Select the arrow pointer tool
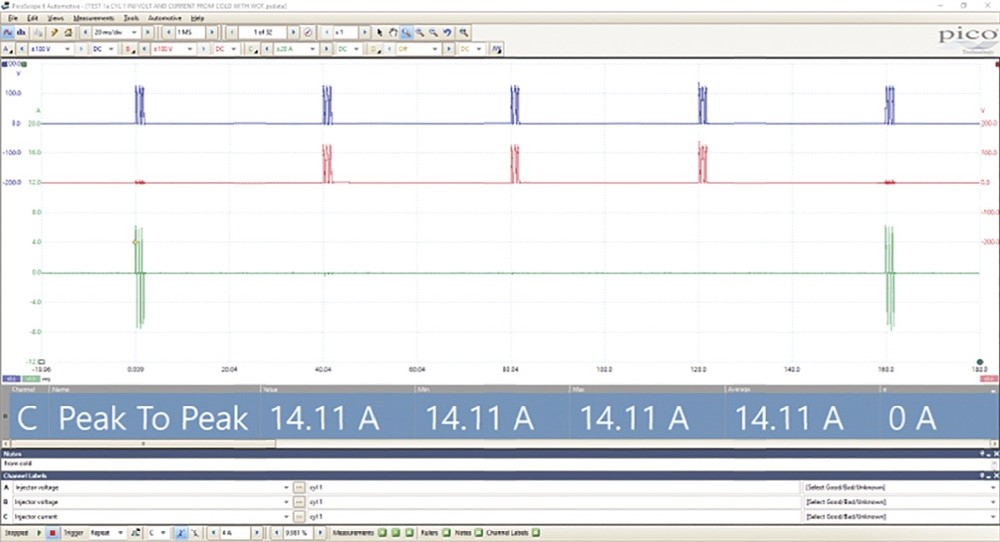This screenshot has width=1000, height=542. pyautogui.click(x=379, y=32)
